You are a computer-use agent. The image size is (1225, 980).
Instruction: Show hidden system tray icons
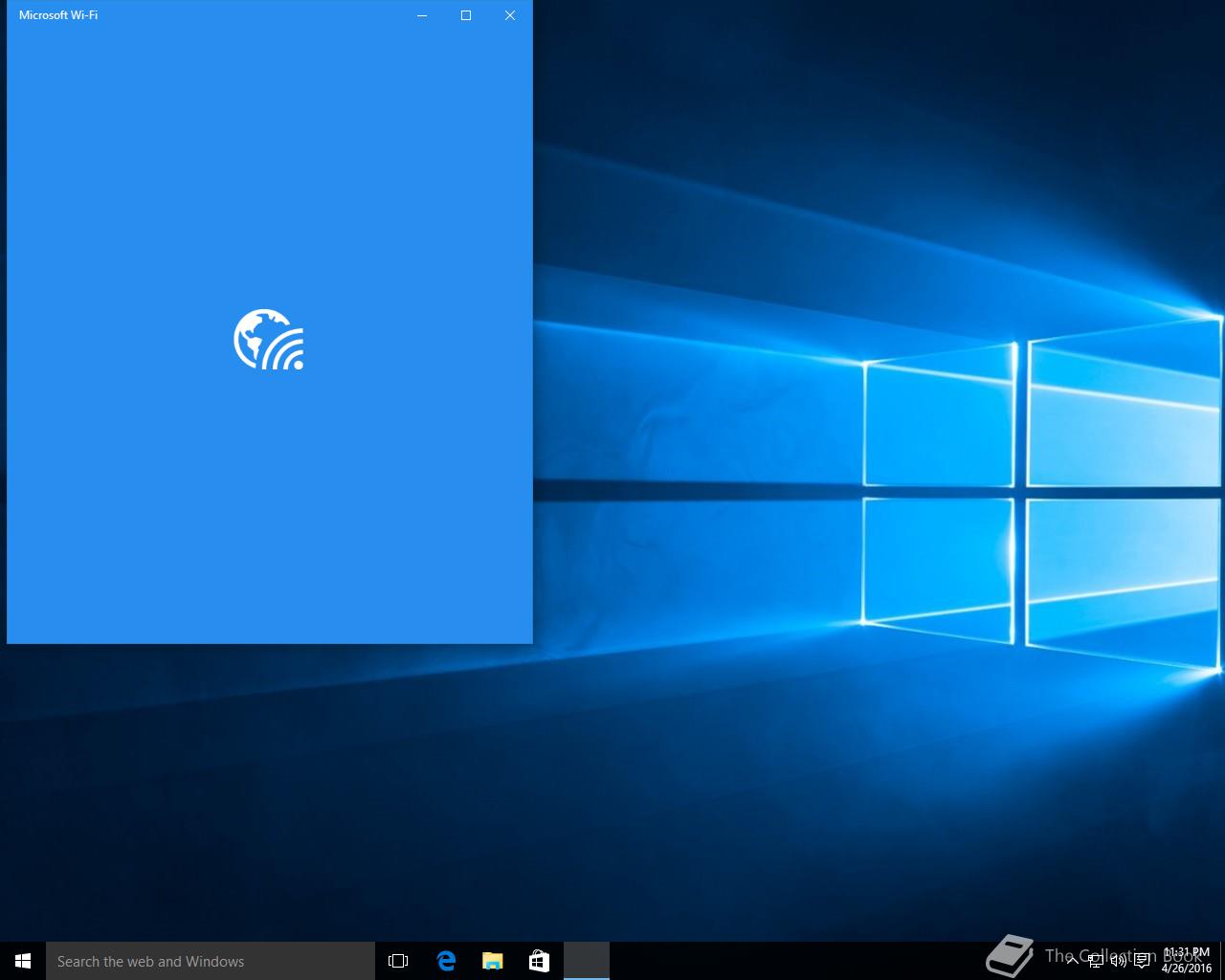1072,961
